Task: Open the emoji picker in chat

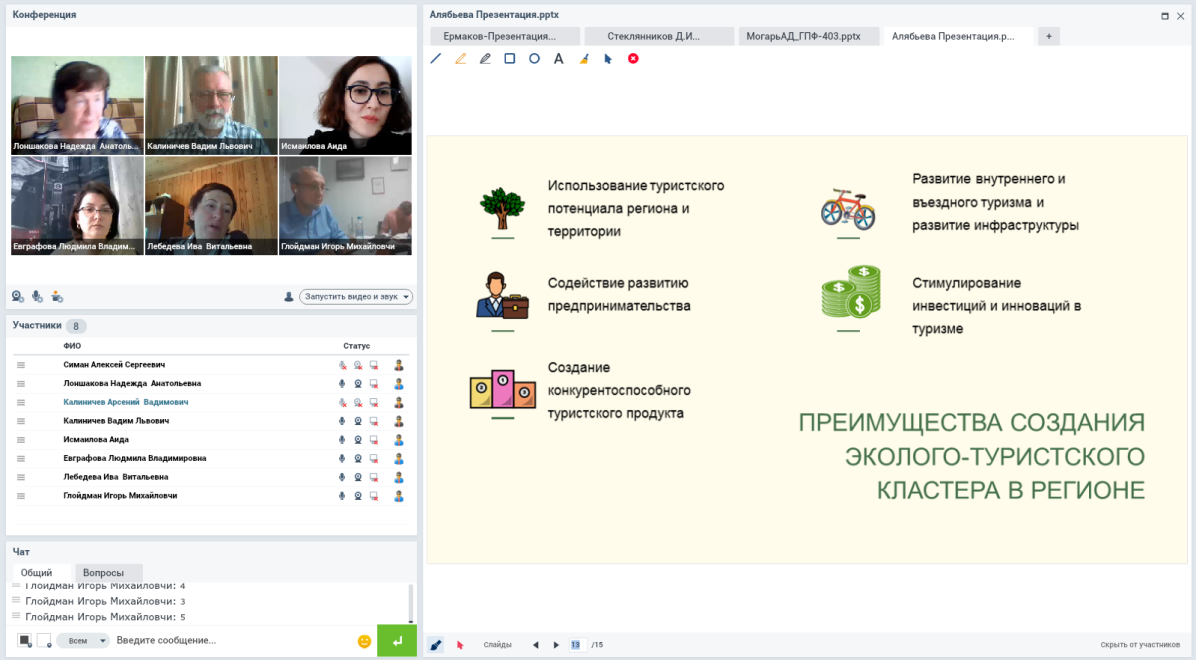Action: tap(364, 641)
